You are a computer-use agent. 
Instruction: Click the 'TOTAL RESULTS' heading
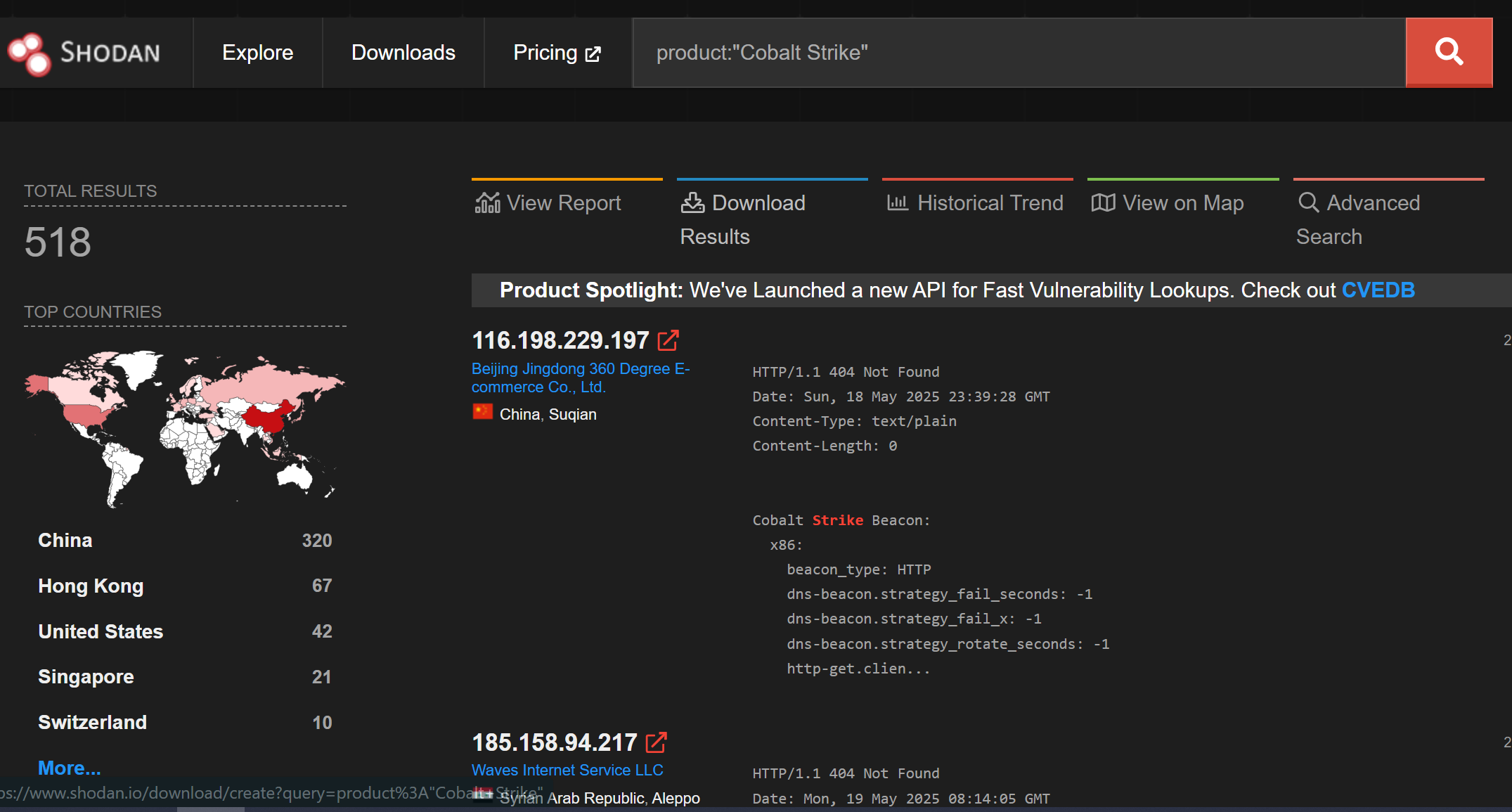coord(91,191)
